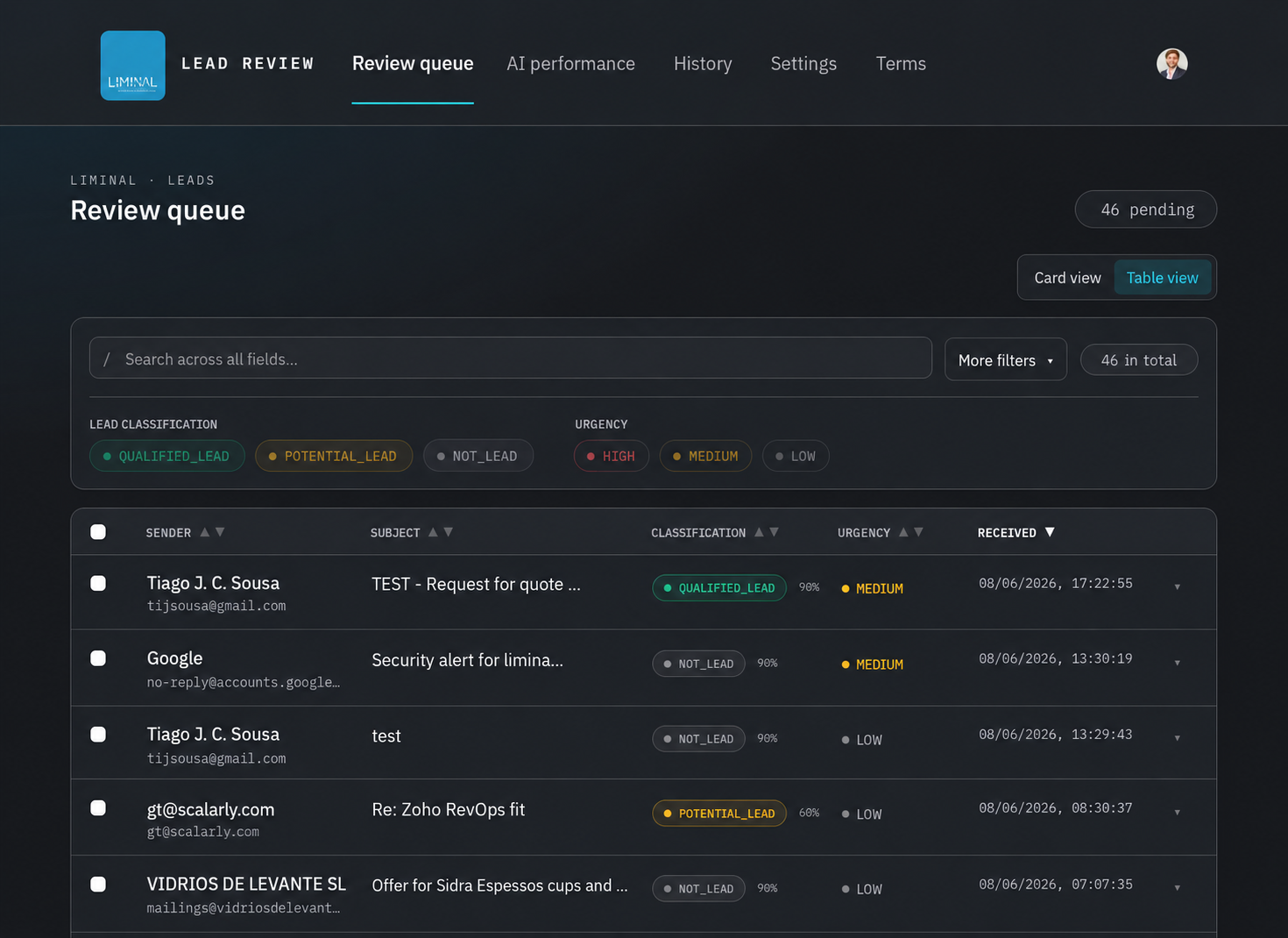This screenshot has width=1288, height=938.
Task: Toggle Received column sort arrow
Action: (x=1050, y=532)
